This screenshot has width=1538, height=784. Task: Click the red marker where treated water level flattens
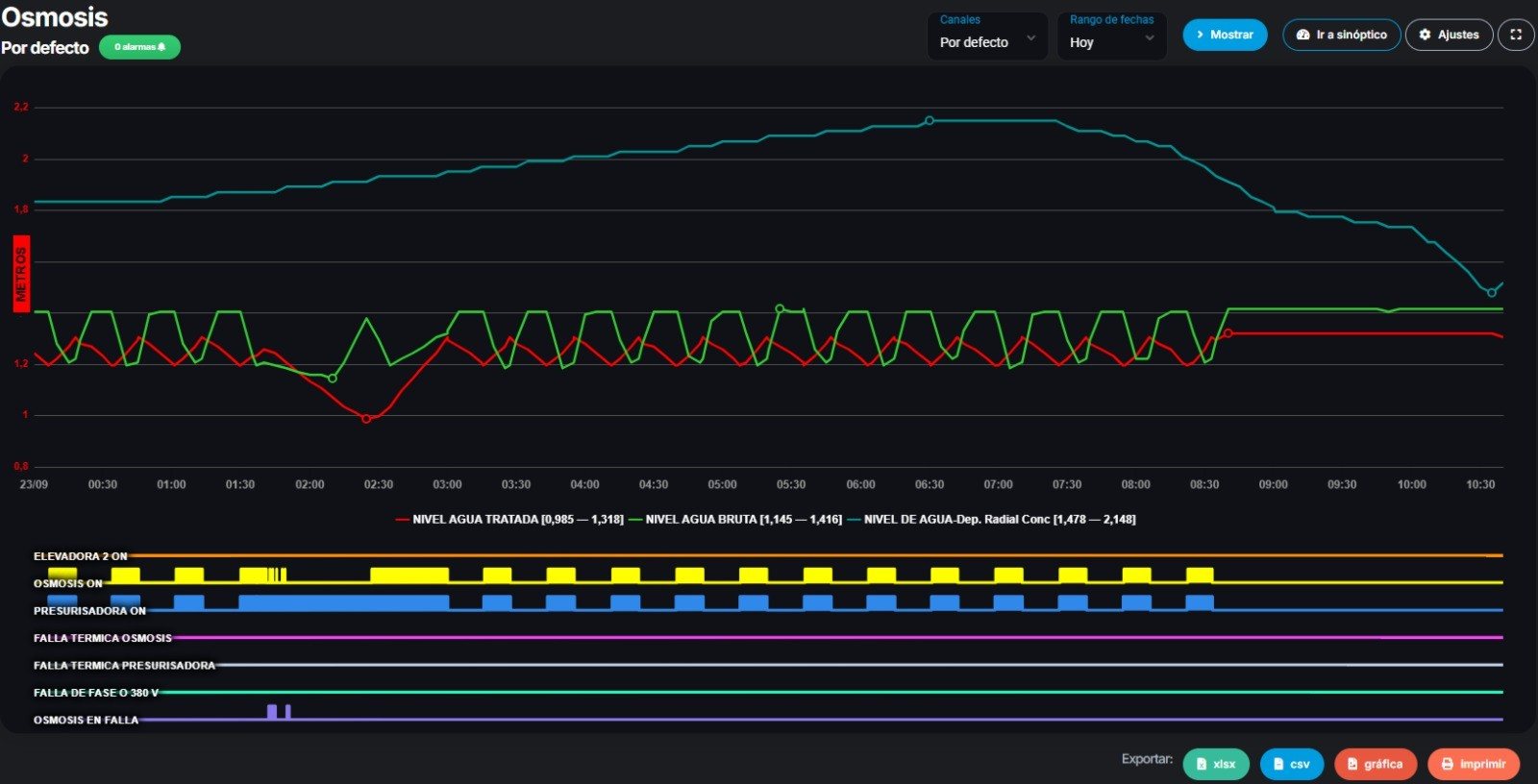pos(1228,333)
